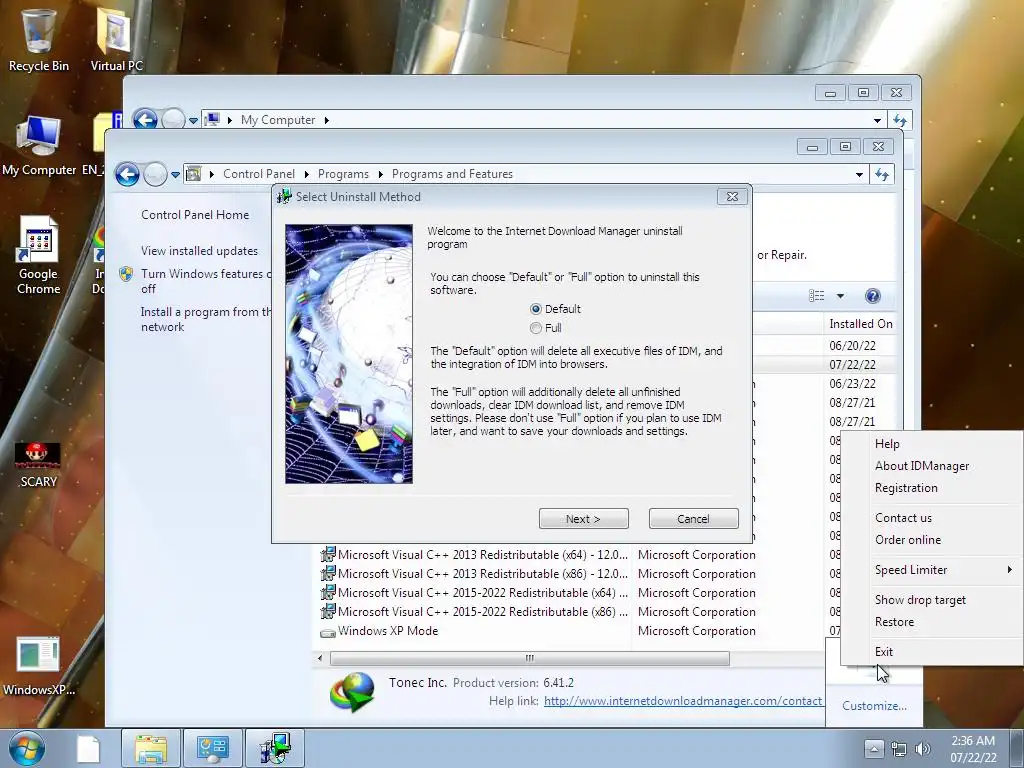Sort by Installed On column header

(x=860, y=324)
